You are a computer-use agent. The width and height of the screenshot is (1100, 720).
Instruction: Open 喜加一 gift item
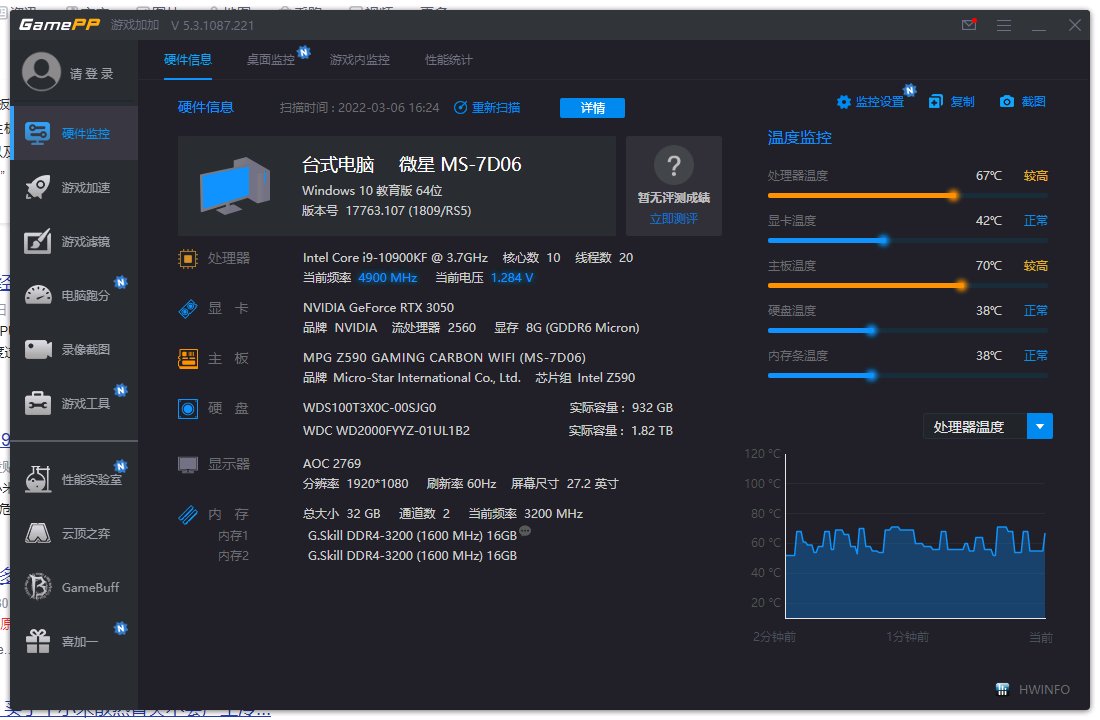point(74,641)
